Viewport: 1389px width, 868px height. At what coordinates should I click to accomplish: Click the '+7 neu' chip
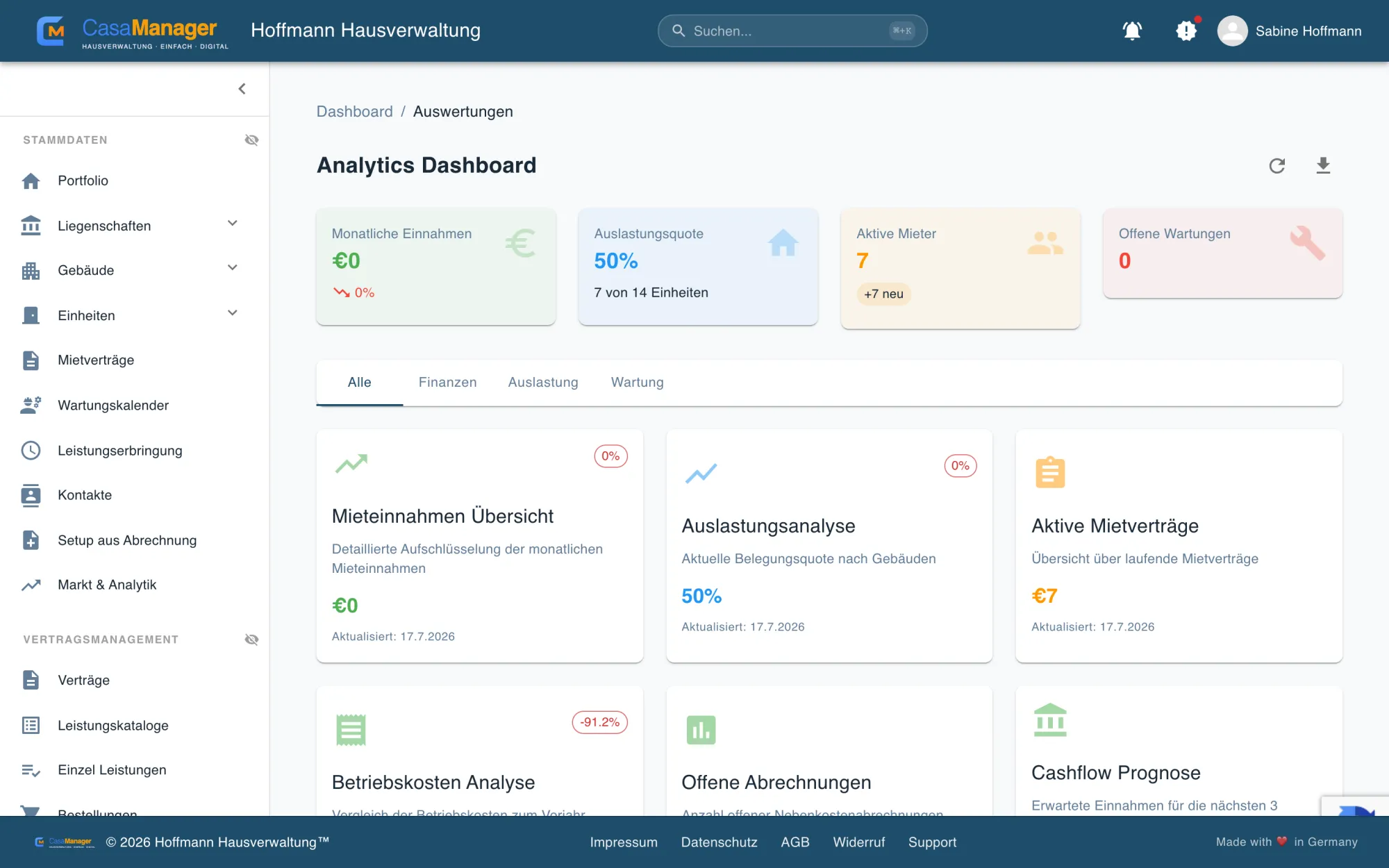[x=883, y=294]
